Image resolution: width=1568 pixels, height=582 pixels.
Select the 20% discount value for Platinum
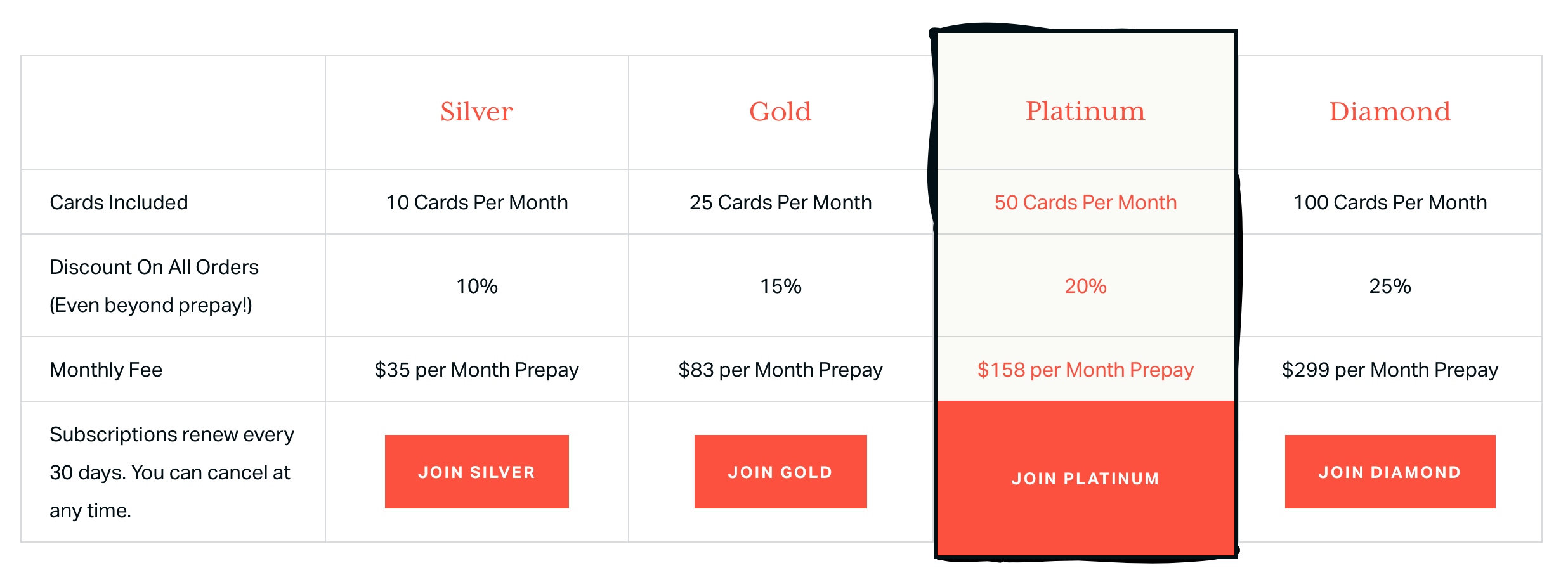pyautogui.click(x=1085, y=286)
